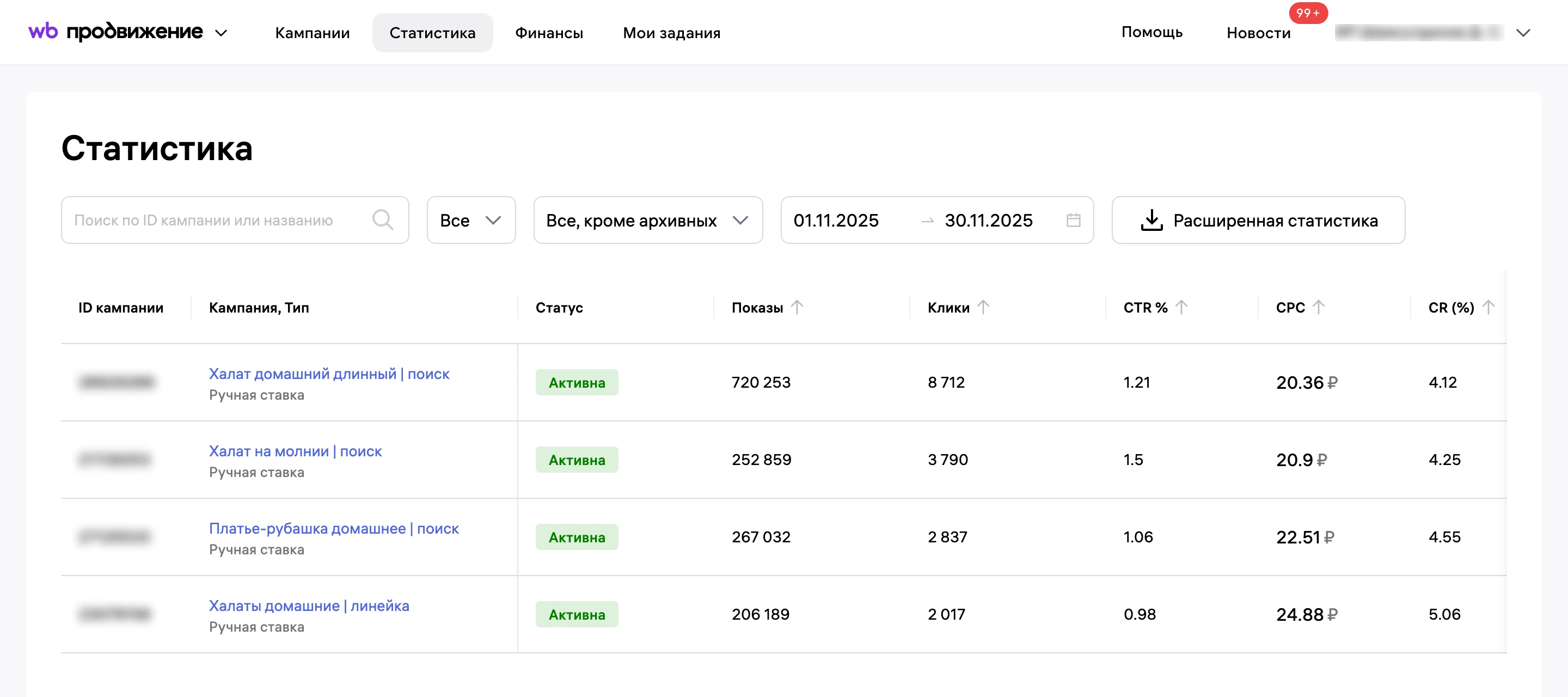The width and height of the screenshot is (1568, 697).
Task: Click the magnifier search icon
Action: (383, 220)
